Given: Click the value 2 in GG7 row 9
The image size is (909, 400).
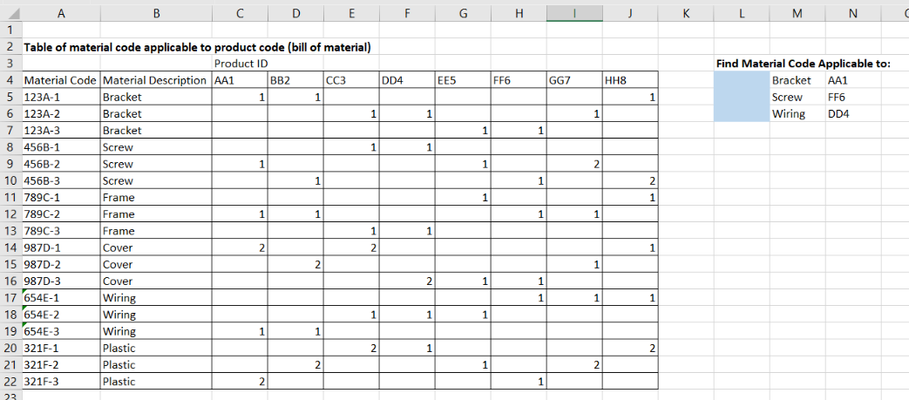Looking at the screenshot, I should pyautogui.click(x=574, y=164).
